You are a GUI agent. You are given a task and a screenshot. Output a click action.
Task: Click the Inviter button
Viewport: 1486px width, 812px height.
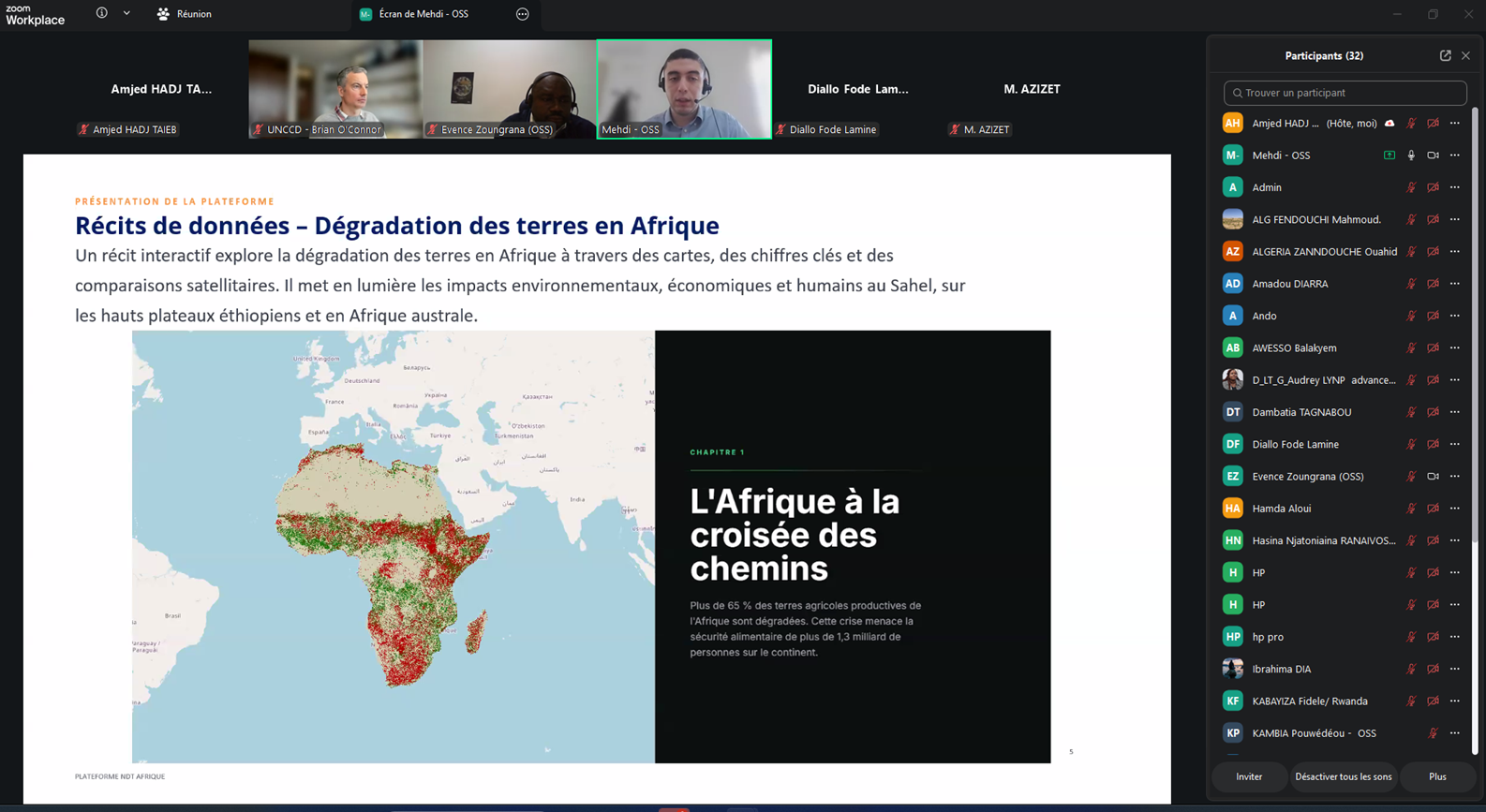click(1249, 776)
